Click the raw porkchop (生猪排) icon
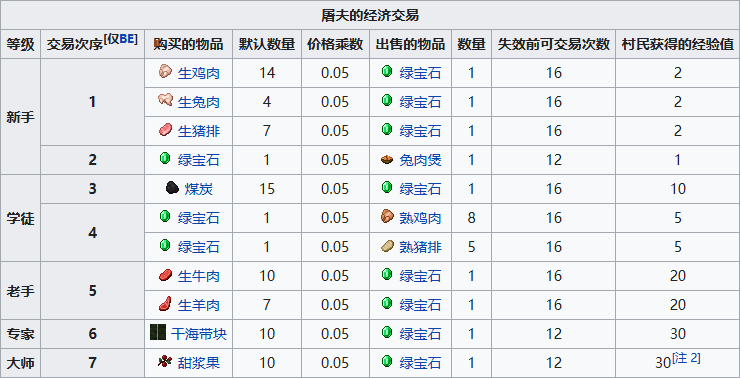 coord(165,130)
